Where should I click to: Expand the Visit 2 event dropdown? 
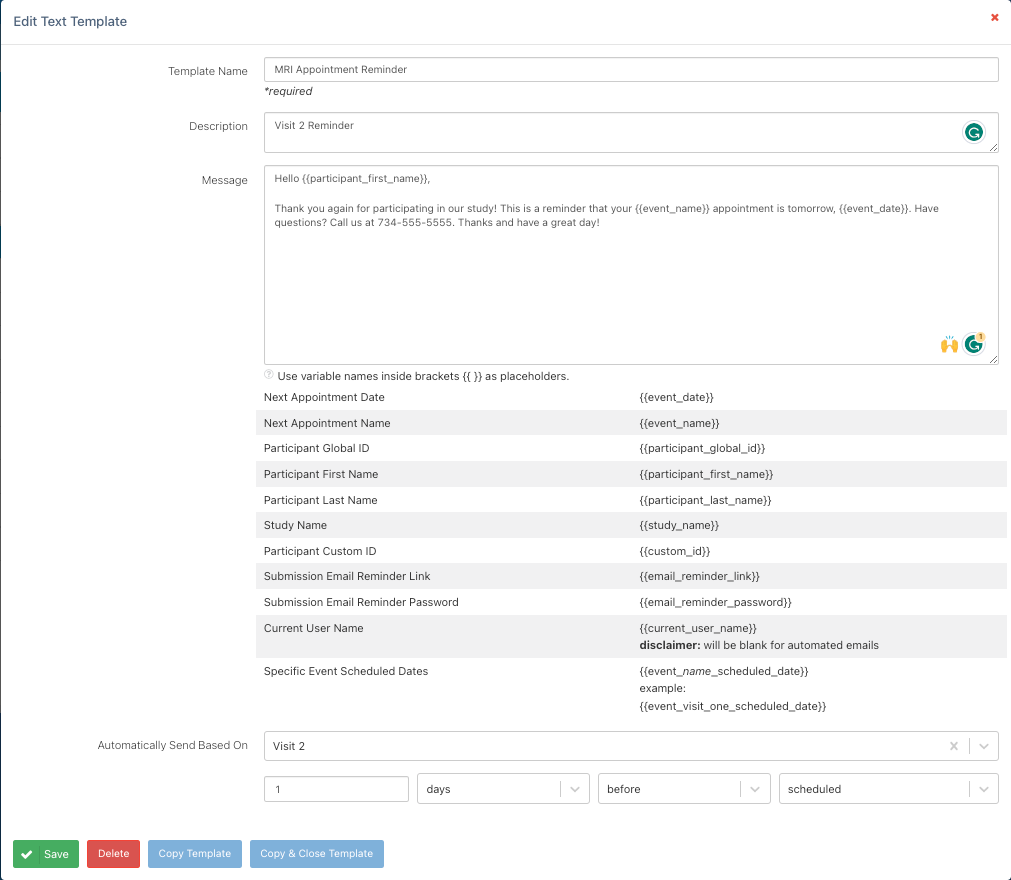click(984, 746)
